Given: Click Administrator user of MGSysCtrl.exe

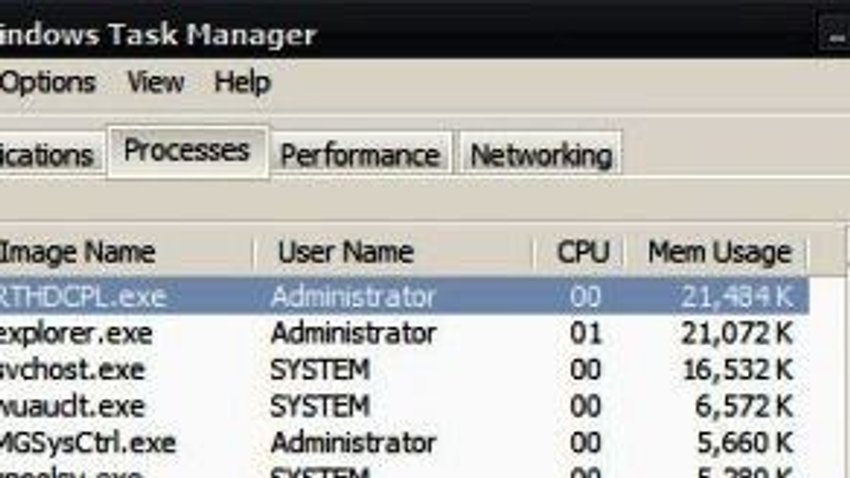Looking at the screenshot, I should pos(353,443).
